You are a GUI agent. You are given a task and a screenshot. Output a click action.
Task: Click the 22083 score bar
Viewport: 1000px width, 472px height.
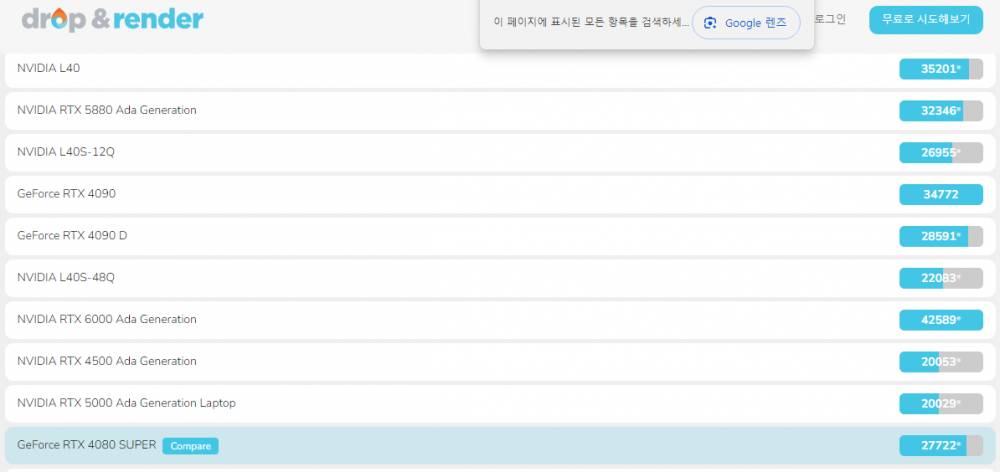[941, 278]
